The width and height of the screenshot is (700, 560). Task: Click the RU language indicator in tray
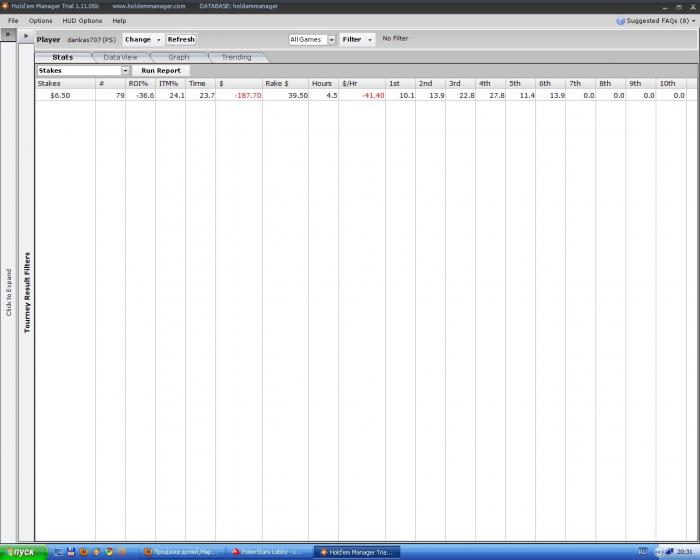coord(642,552)
